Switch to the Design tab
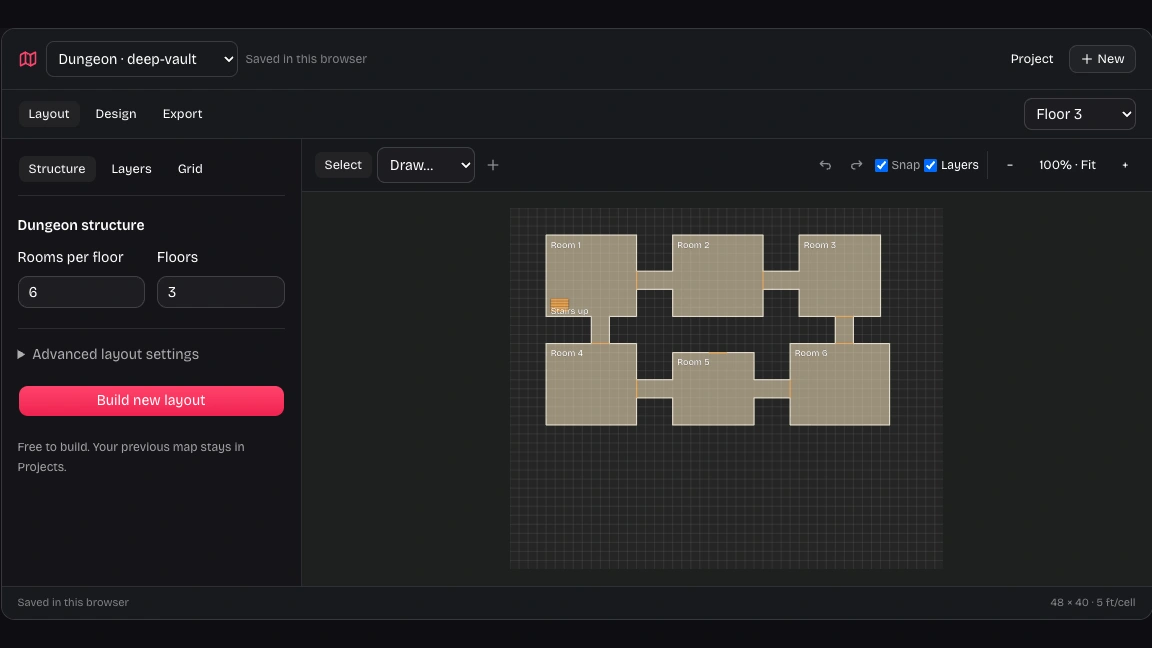This screenshot has width=1152, height=648. tap(116, 114)
